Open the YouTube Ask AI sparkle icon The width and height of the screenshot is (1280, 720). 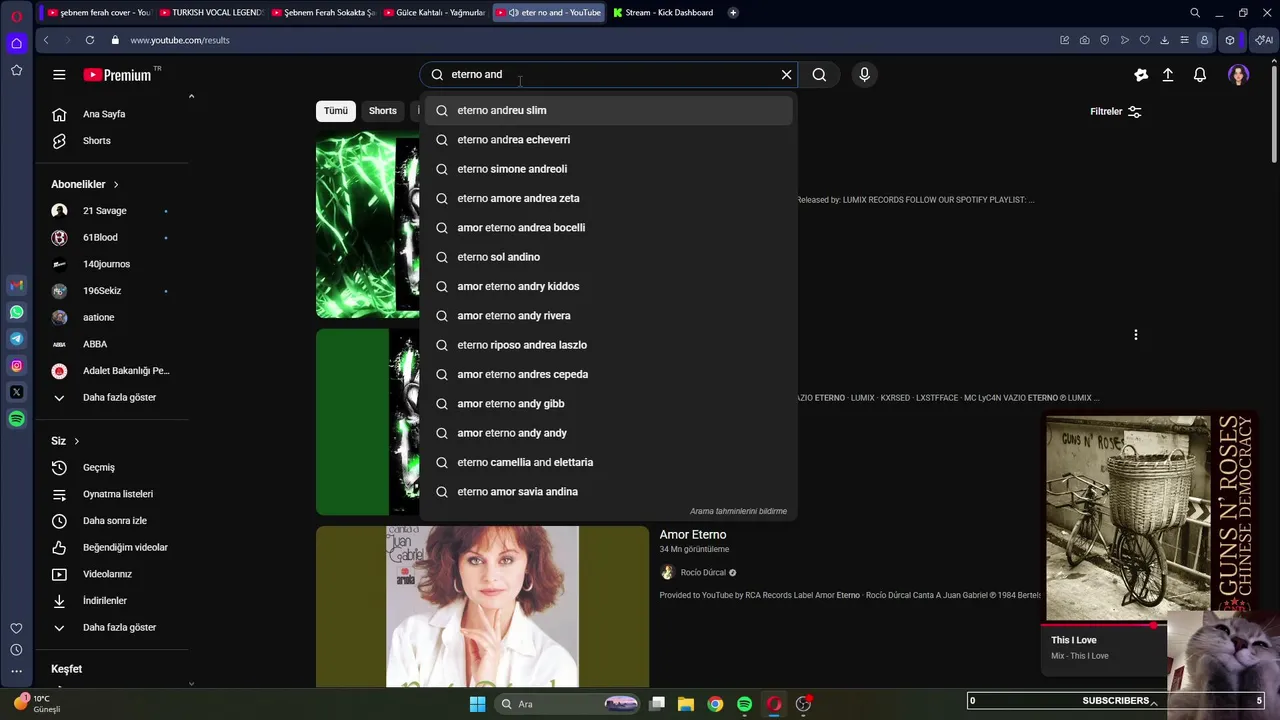tap(1141, 75)
